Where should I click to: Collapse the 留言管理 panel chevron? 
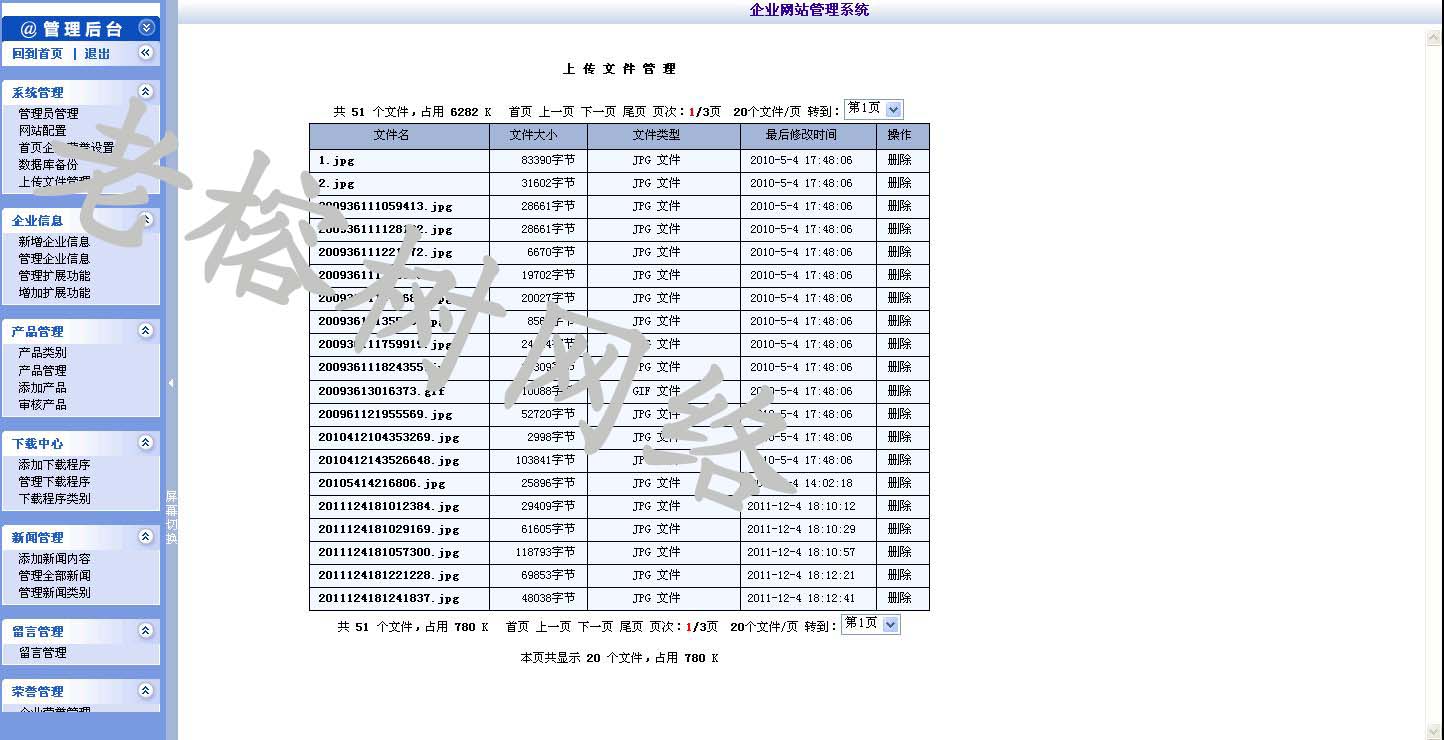tap(146, 630)
